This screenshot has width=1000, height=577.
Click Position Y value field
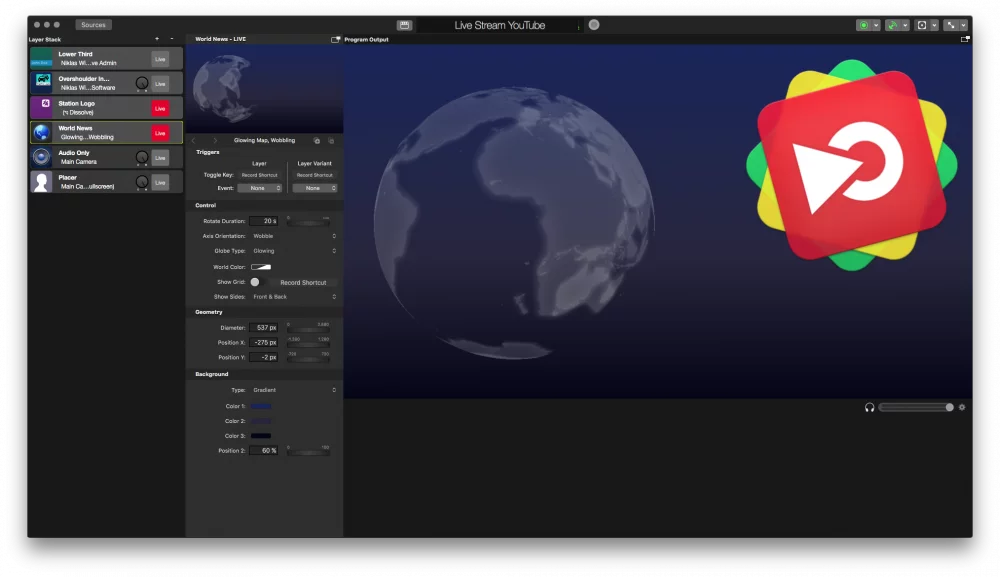(x=264, y=358)
